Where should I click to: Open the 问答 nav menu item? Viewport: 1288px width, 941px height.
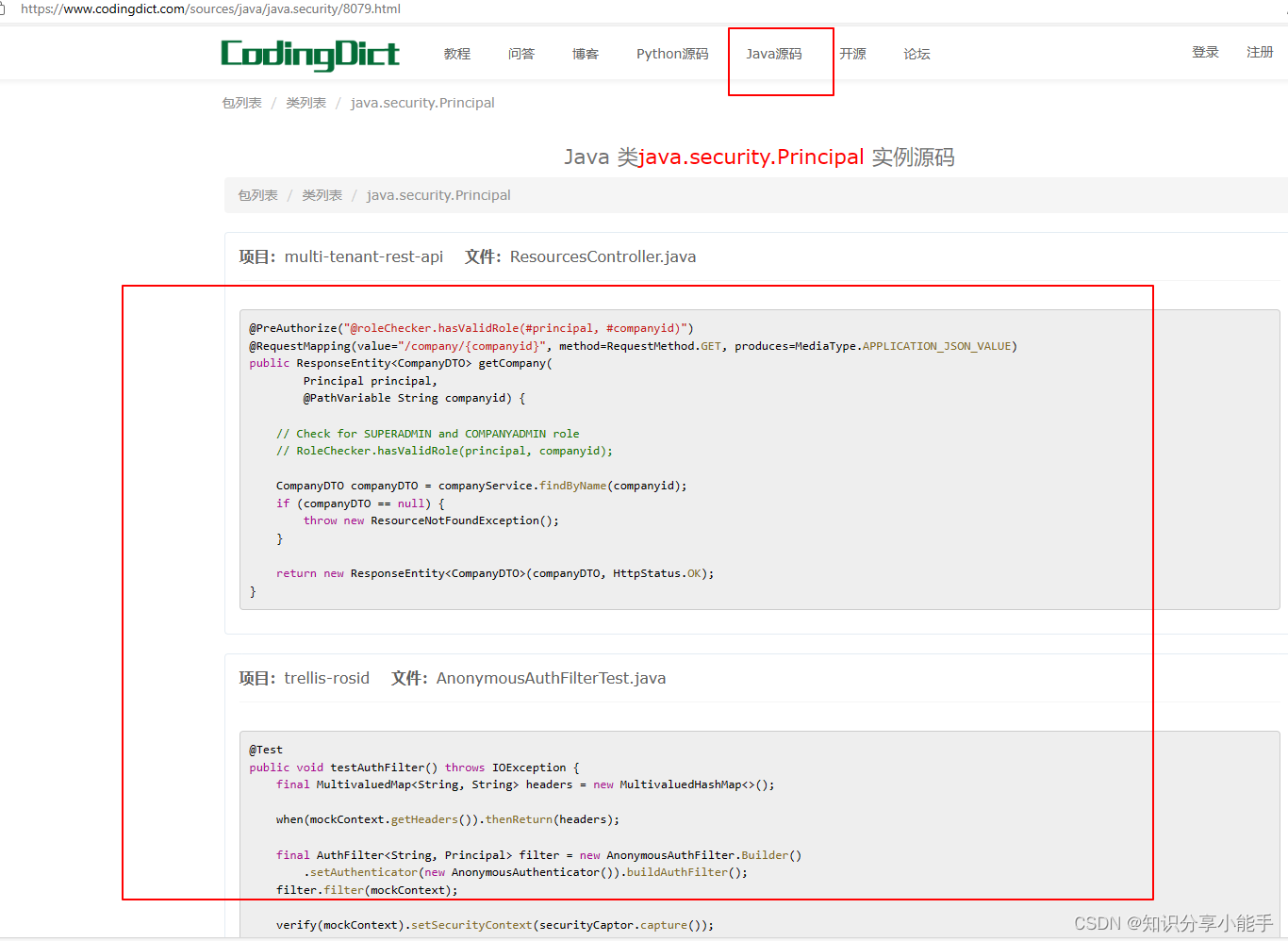point(521,54)
